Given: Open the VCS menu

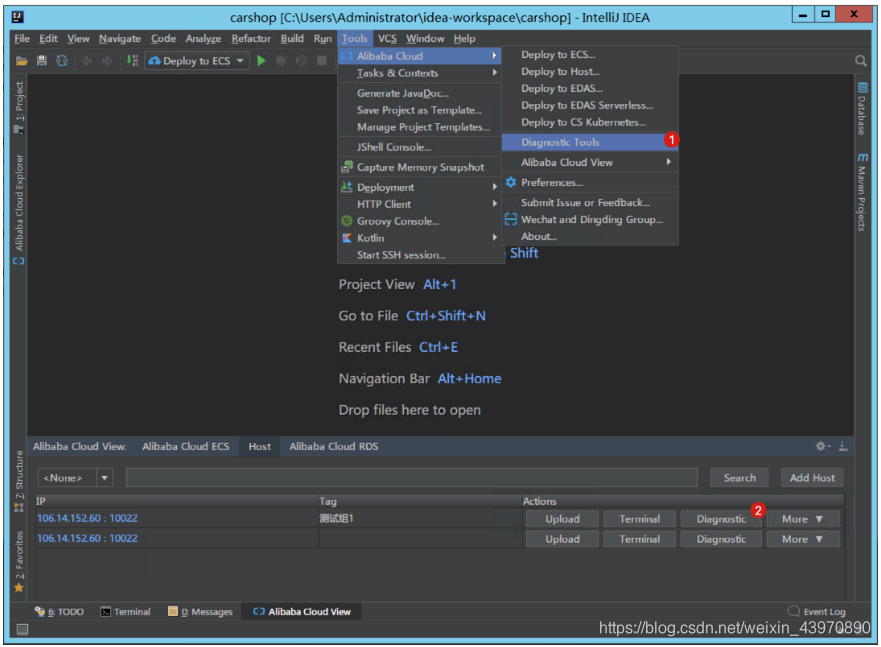Looking at the screenshot, I should [x=387, y=38].
